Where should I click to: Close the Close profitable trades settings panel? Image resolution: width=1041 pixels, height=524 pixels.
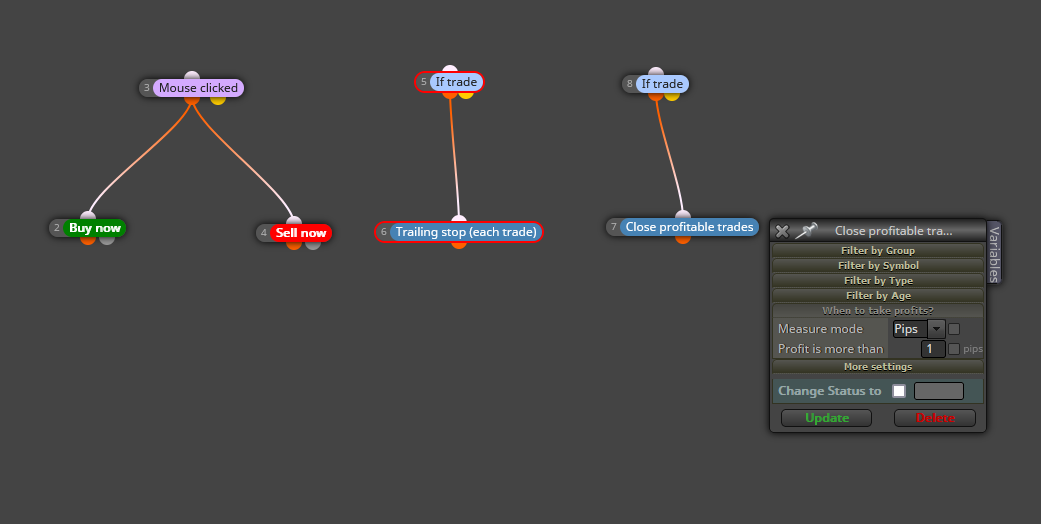coord(782,231)
